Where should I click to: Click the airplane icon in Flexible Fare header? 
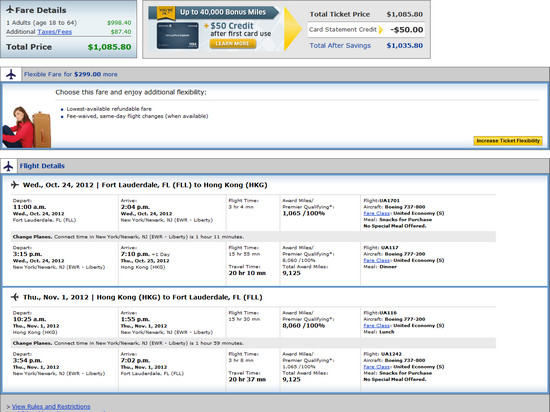(x=11, y=74)
